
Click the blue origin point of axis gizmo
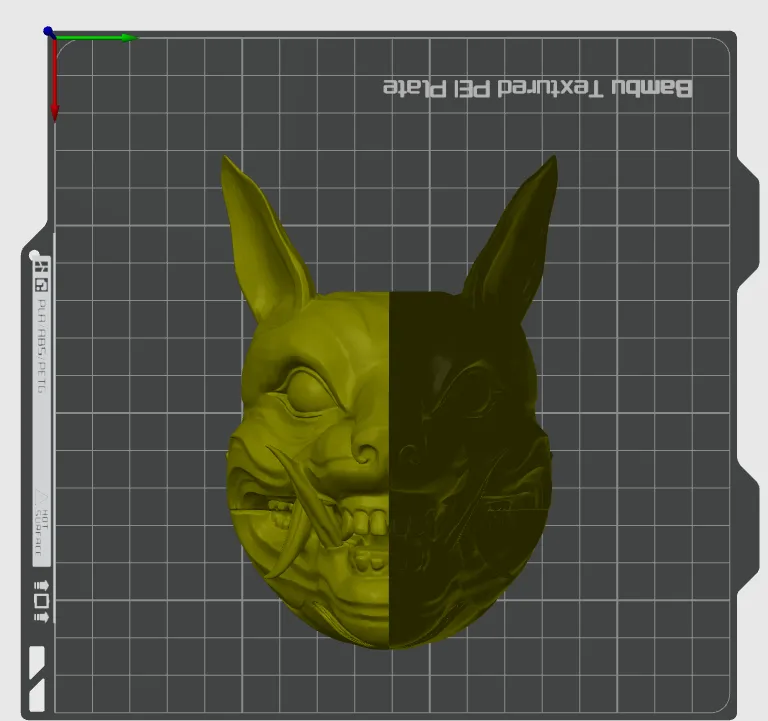pyautogui.click(x=48, y=32)
